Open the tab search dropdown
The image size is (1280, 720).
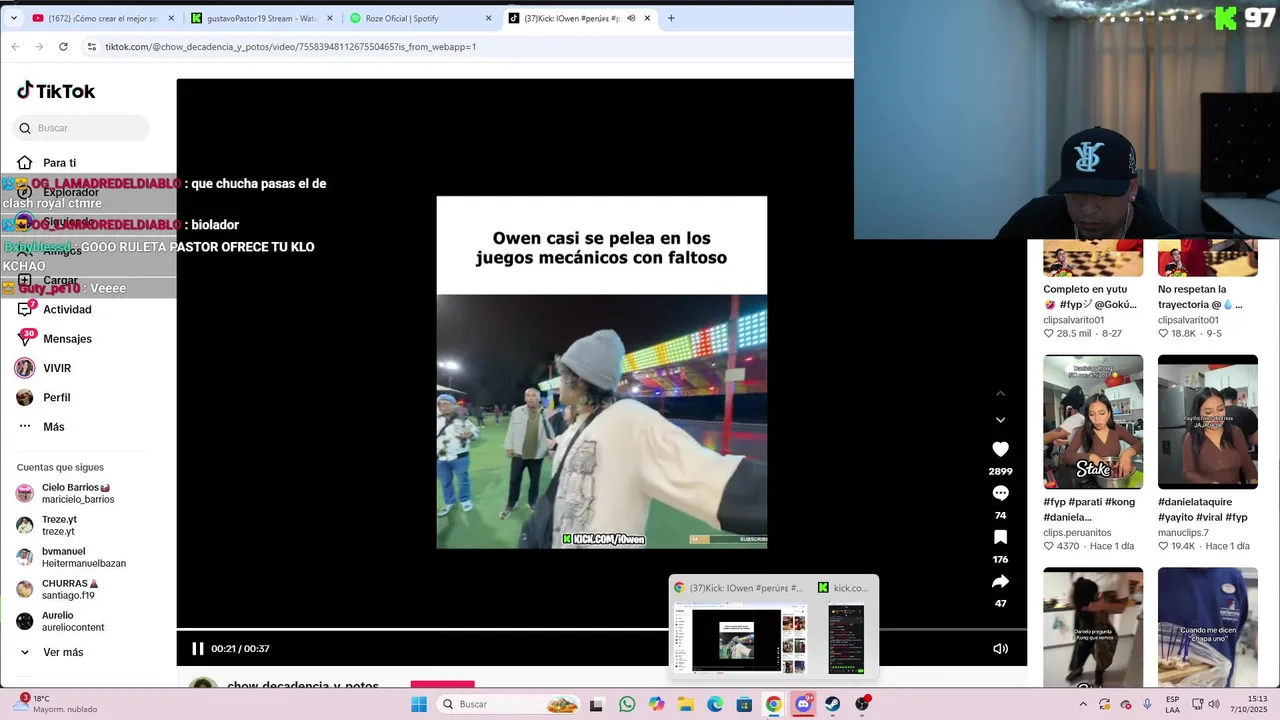[x=13, y=18]
